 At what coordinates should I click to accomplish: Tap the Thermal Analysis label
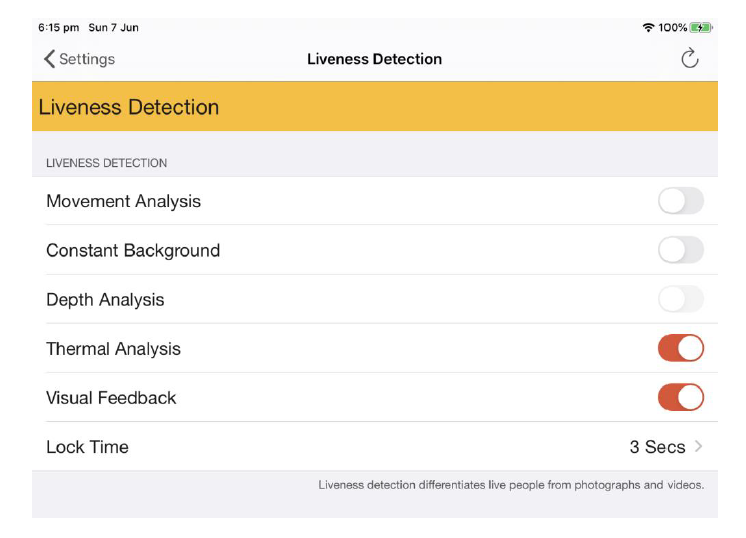[113, 349]
